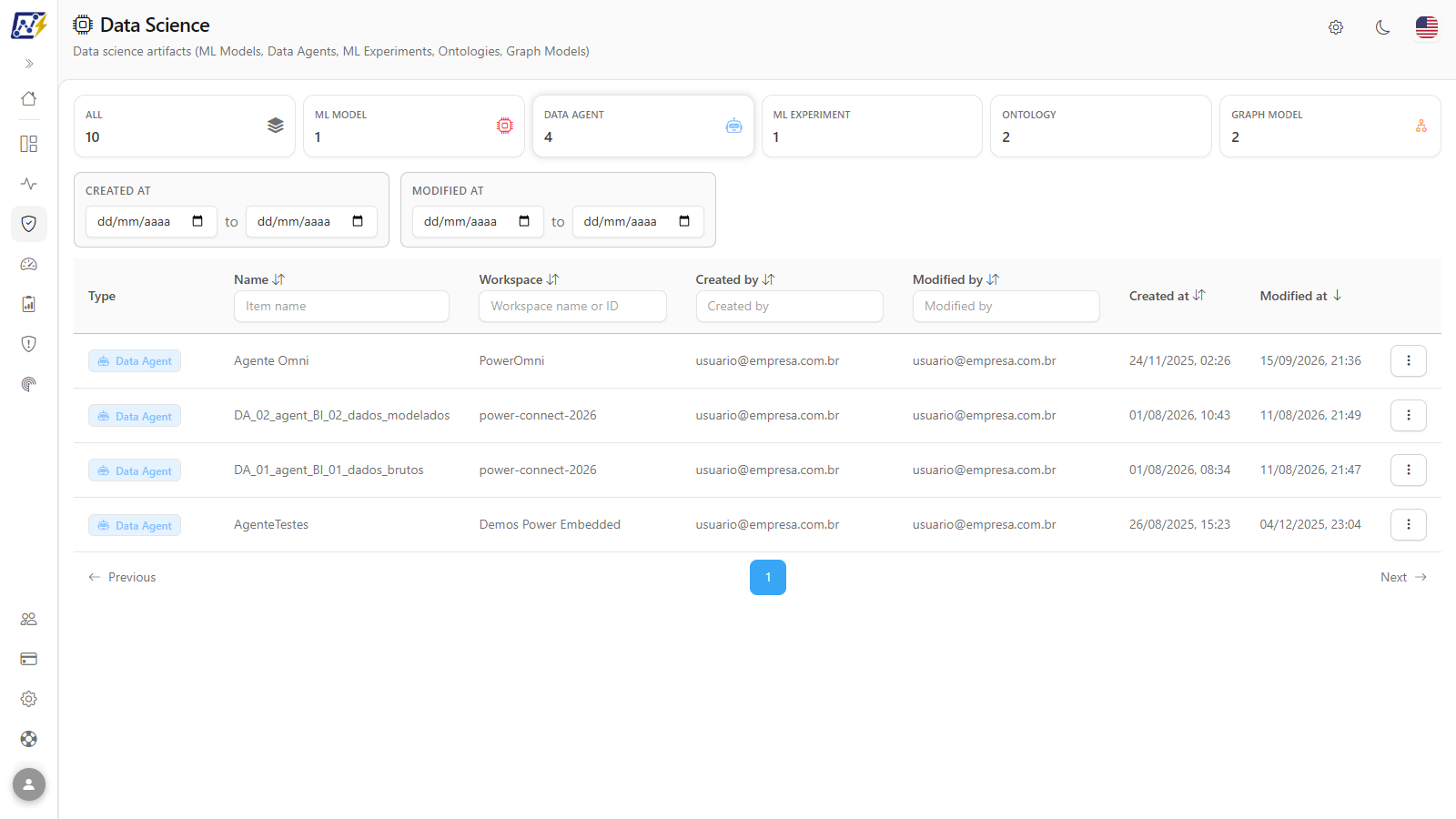Screen dimensions: 1456x819
Task: Select the ONTOLOGY filter card
Action: (x=1101, y=126)
